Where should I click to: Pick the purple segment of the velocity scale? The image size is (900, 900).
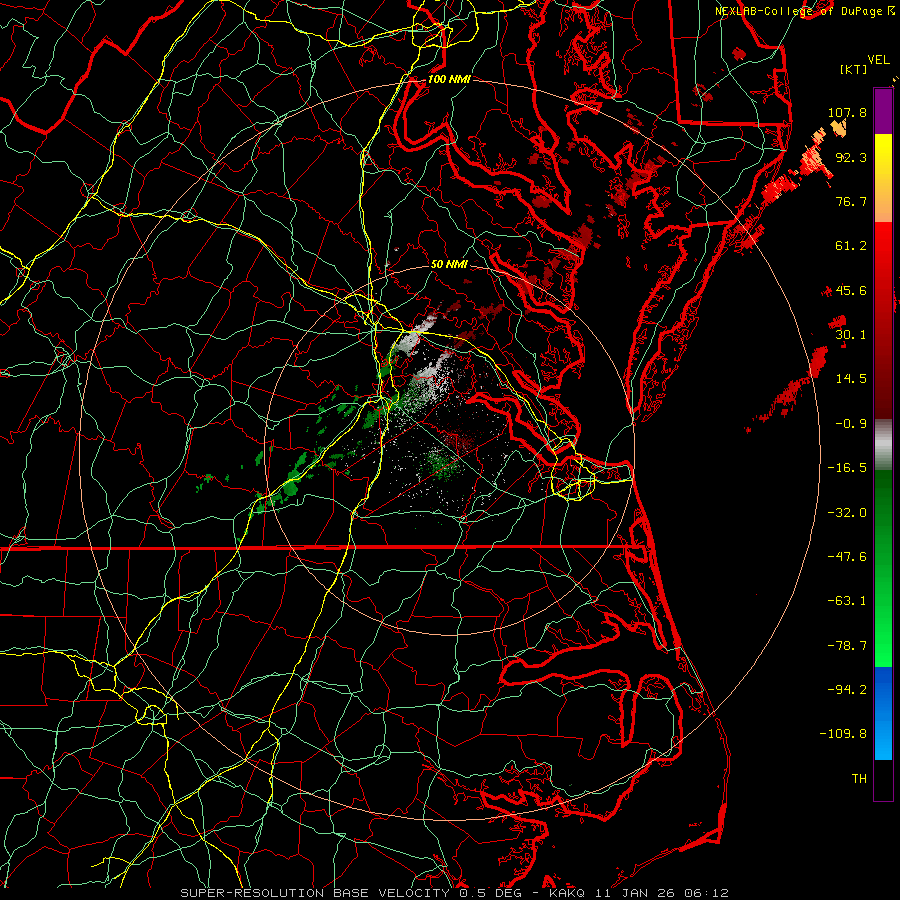883,111
